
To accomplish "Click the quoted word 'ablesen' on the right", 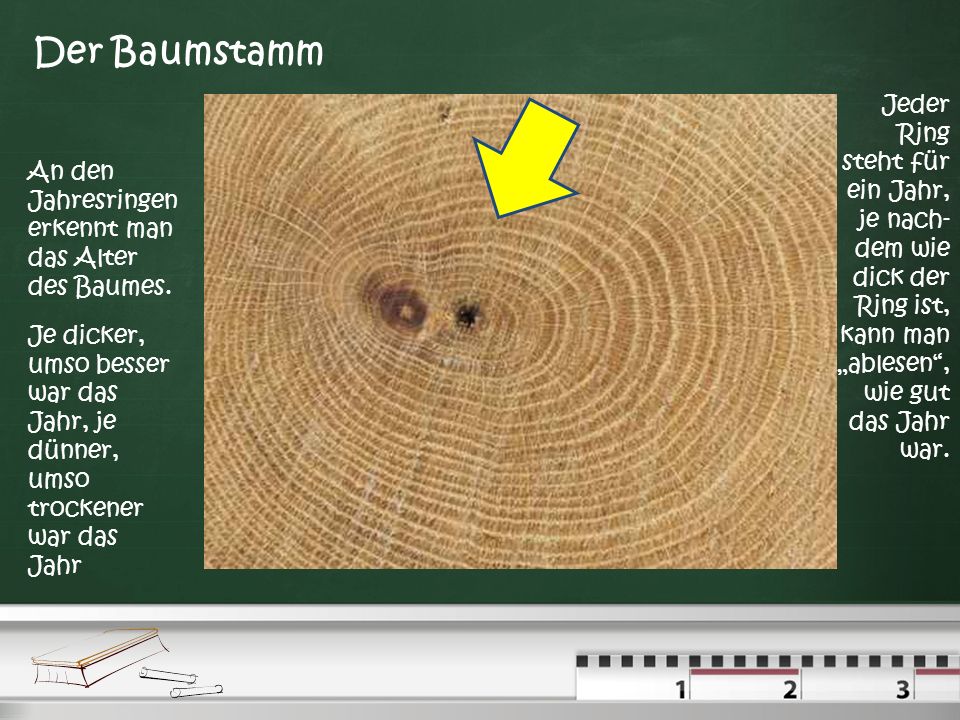I will (x=894, y=363).
